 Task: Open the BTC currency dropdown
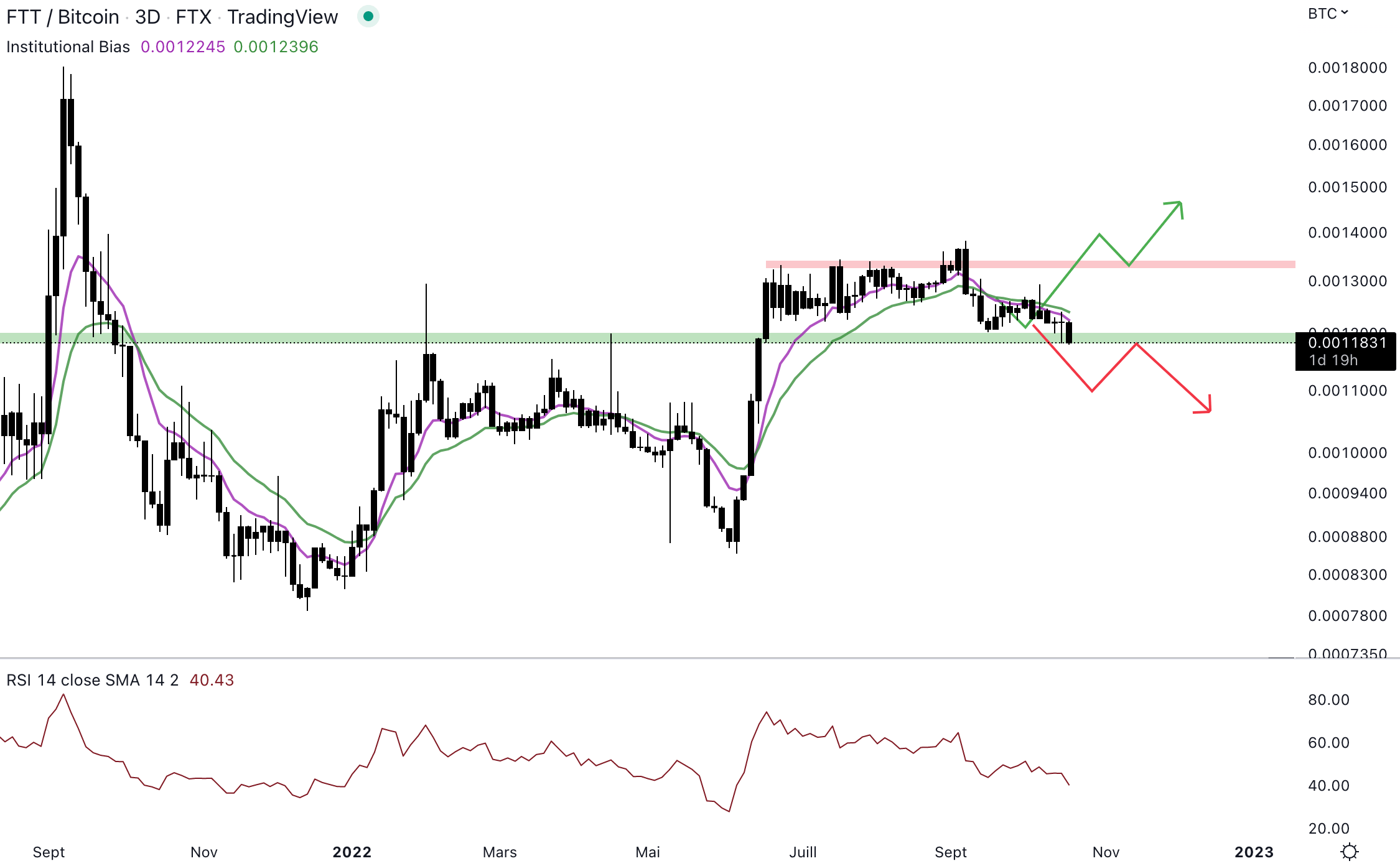coord(1327,14)
